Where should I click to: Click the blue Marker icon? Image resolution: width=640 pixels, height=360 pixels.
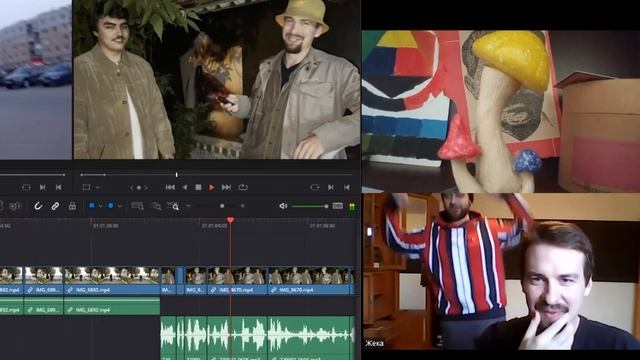point(111,206)
